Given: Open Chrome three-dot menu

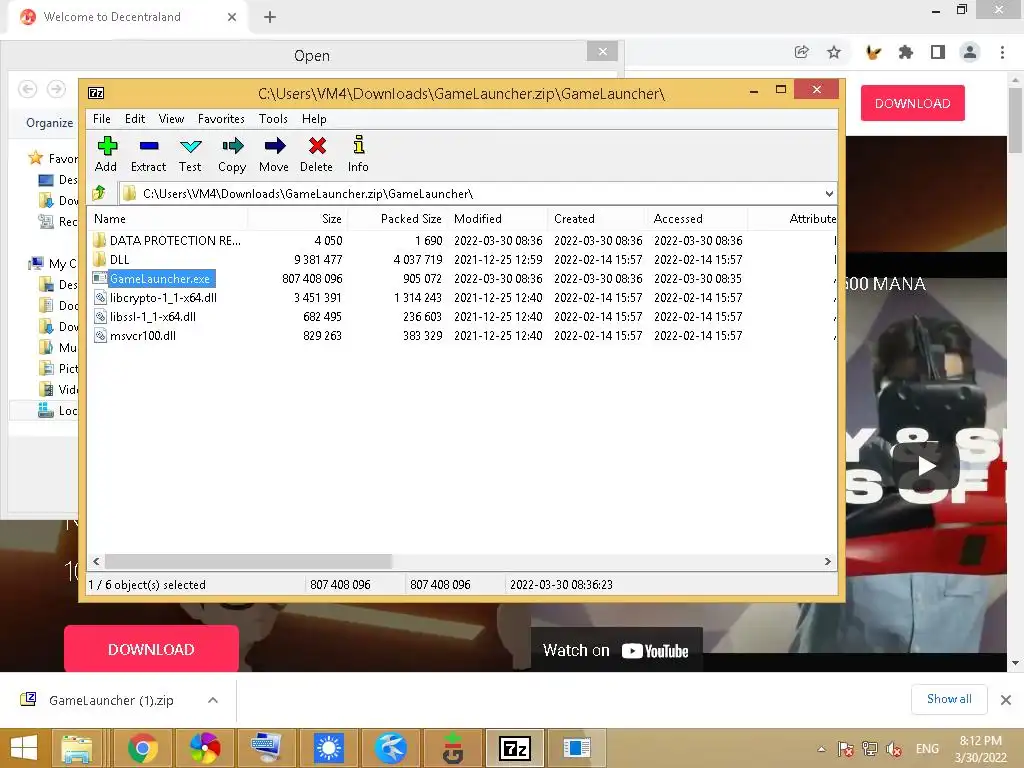Looking at the screenshot, I should 1002,52.
